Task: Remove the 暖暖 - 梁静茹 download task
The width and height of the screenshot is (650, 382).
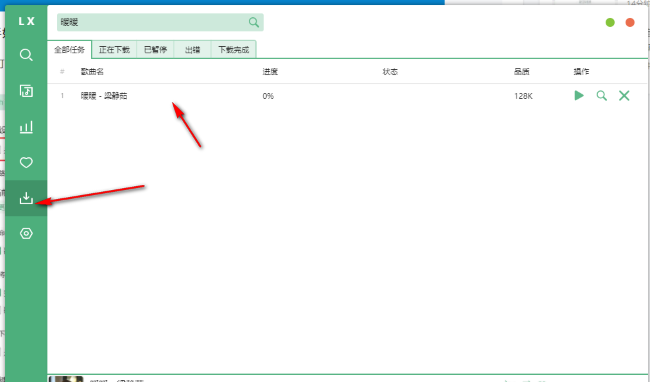Action: pos(624,96)
